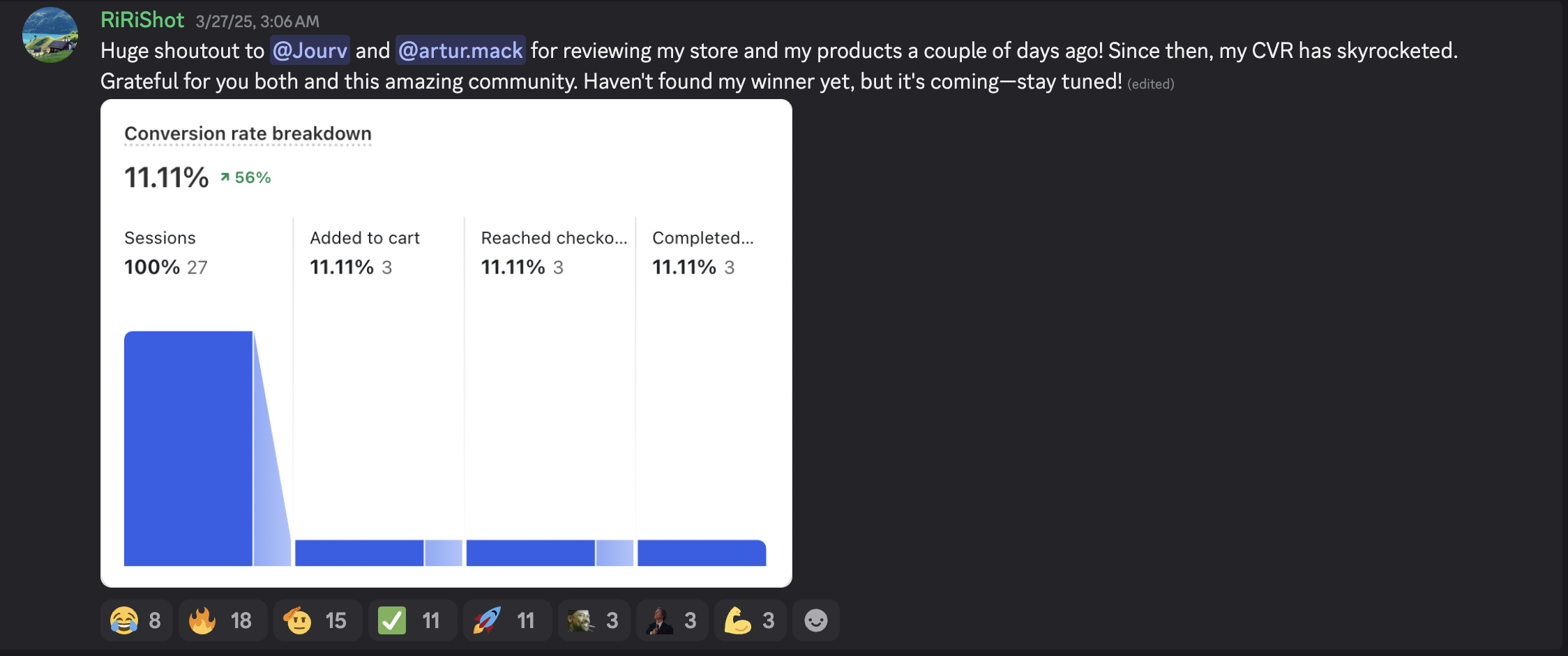The width and height of the screenshot is (1568, 656).
Task: Toggle the flexed bicep reaction
Action: (750, 620)
